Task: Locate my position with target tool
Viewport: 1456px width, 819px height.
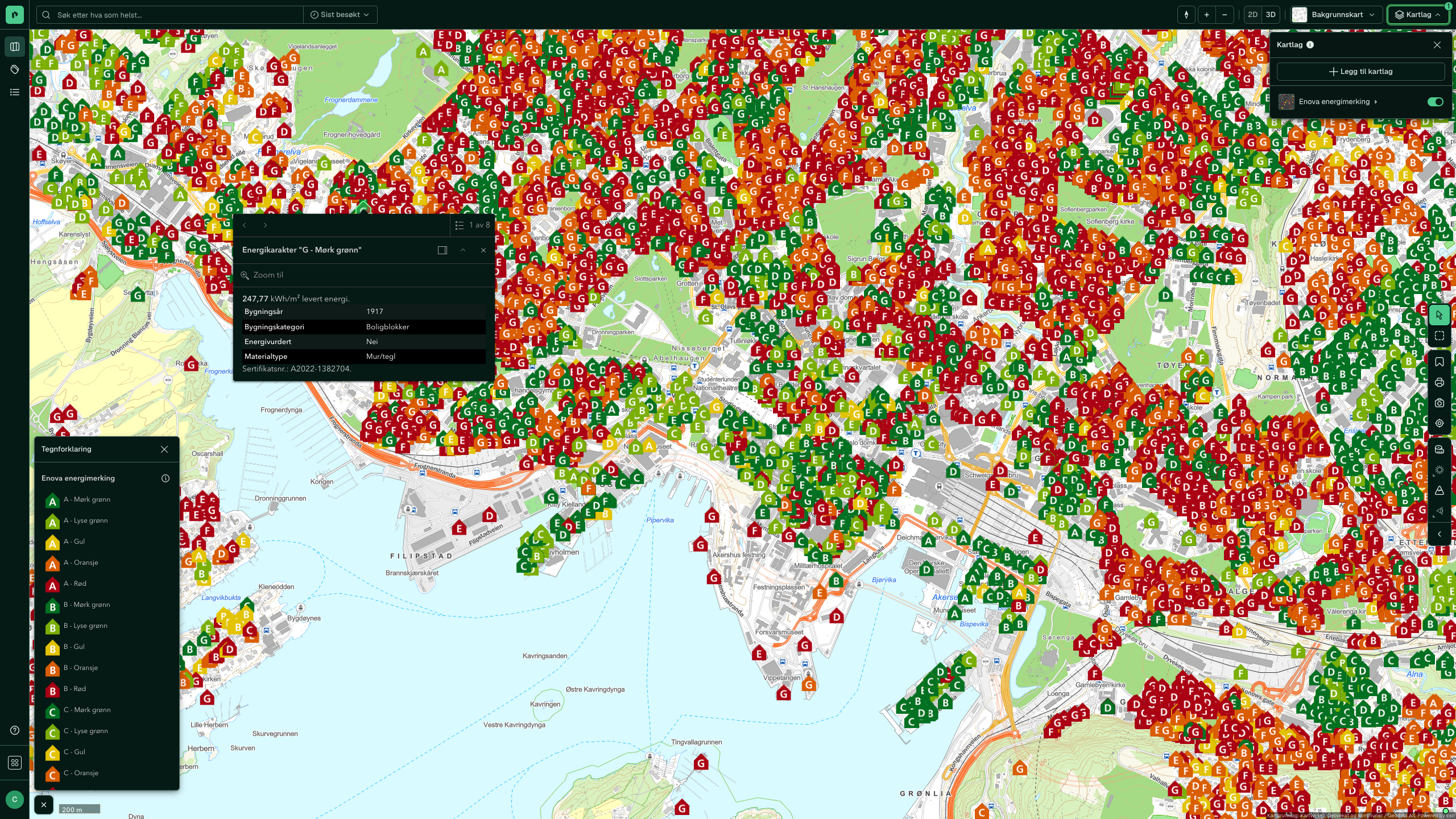Action: coord(1440,423)
